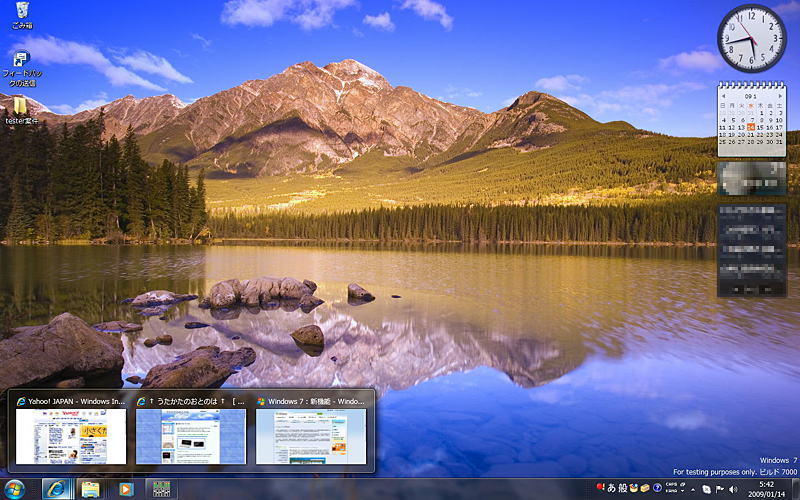Open Windows Explorer folder from taskbar
The image size is (800, 500).
pos(90,488)
